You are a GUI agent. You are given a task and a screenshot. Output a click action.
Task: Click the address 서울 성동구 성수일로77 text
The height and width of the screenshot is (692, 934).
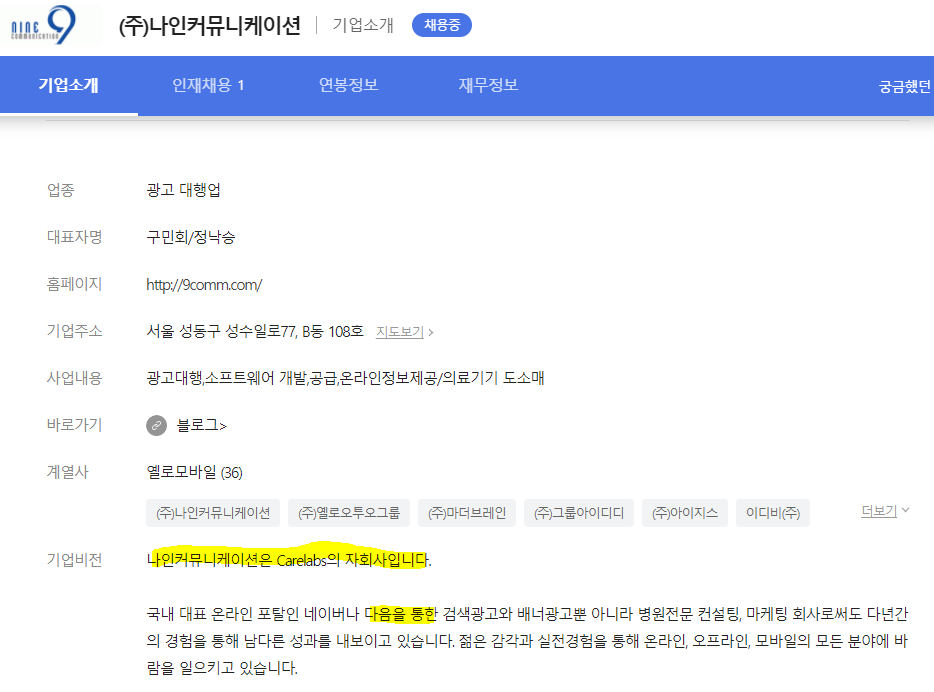pos(255,331)
